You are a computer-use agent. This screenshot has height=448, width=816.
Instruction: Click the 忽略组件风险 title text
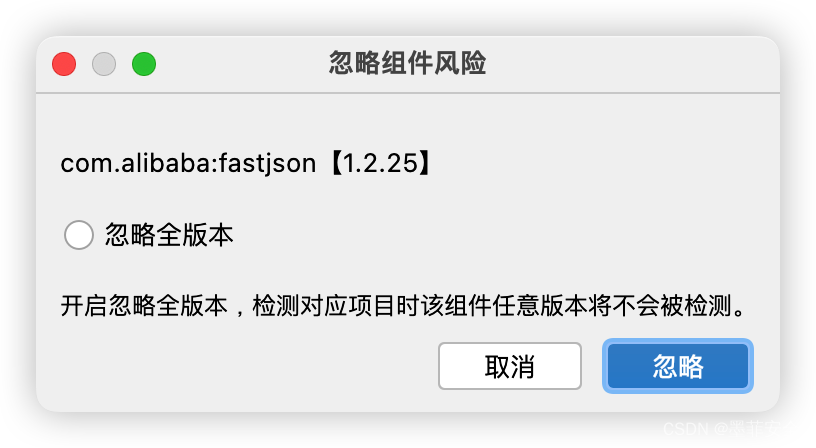(x=407, y=63)
